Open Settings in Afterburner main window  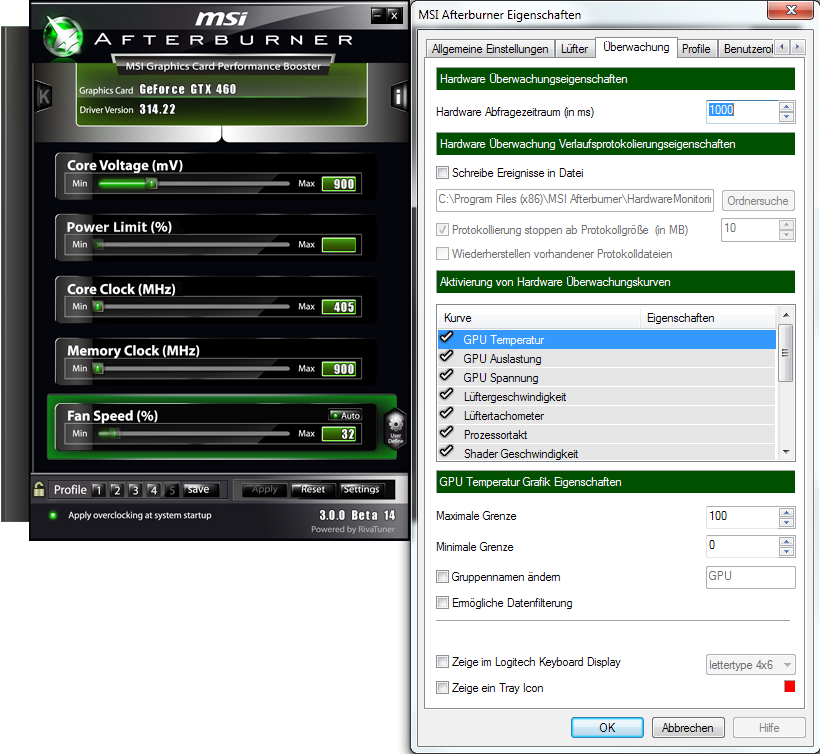(361, 489)
